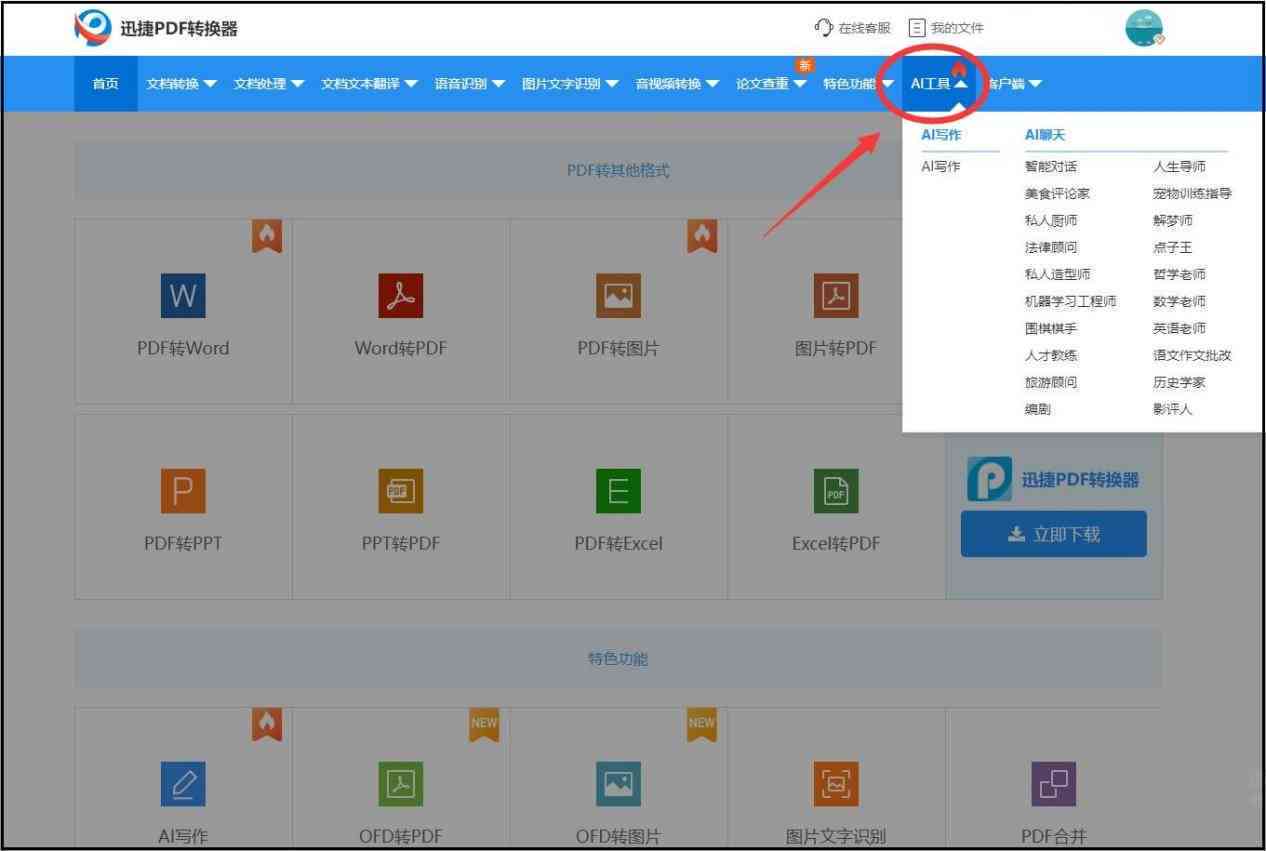
Task: Click the 图片转PDF icon
Action: pyautogui.click(x=835, y=295)
